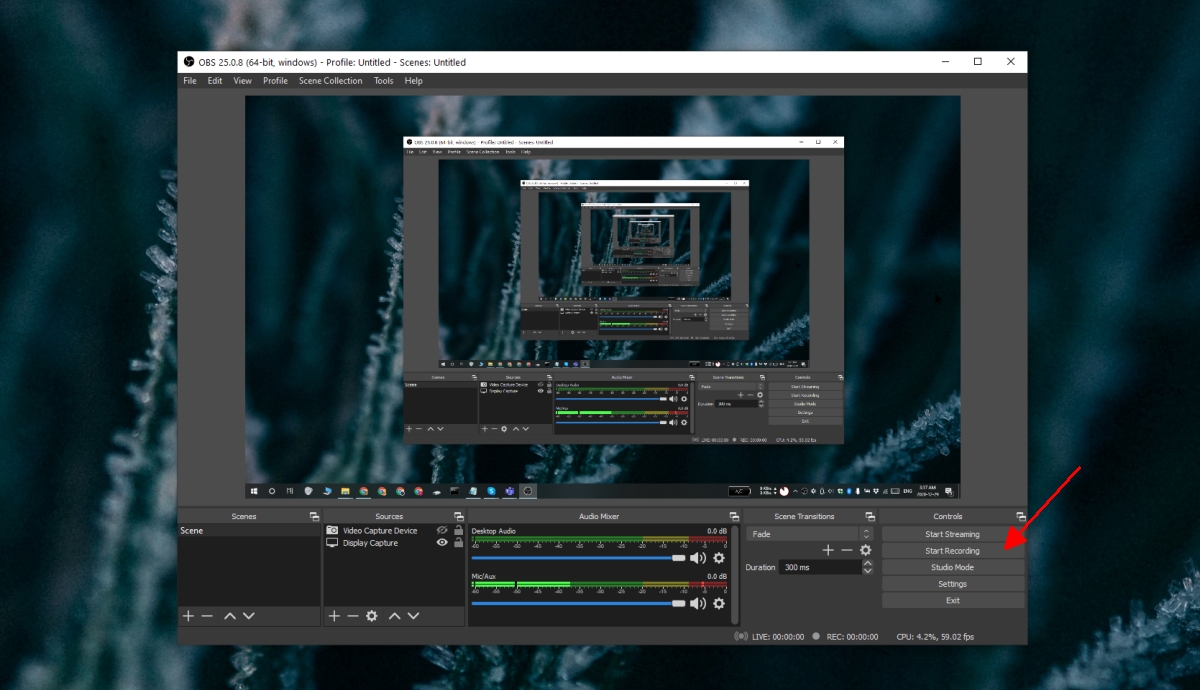This screenshot has width=1200, height=690.
Task: Click the OBS logo in title bar
Action: [188, 62]
